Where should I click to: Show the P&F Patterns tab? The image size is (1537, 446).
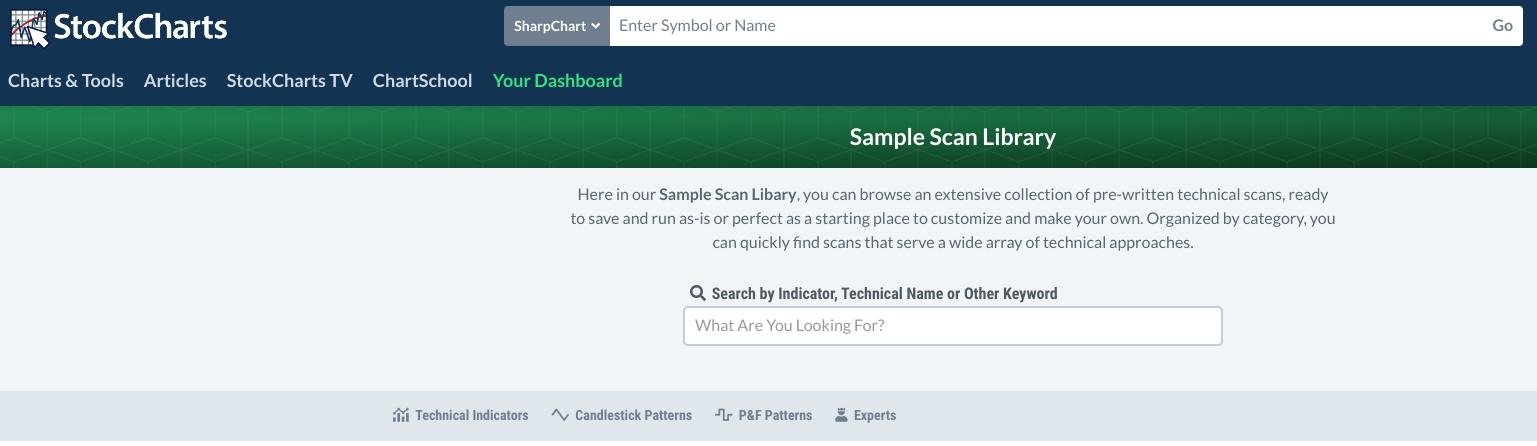click(x=775, y=415)
